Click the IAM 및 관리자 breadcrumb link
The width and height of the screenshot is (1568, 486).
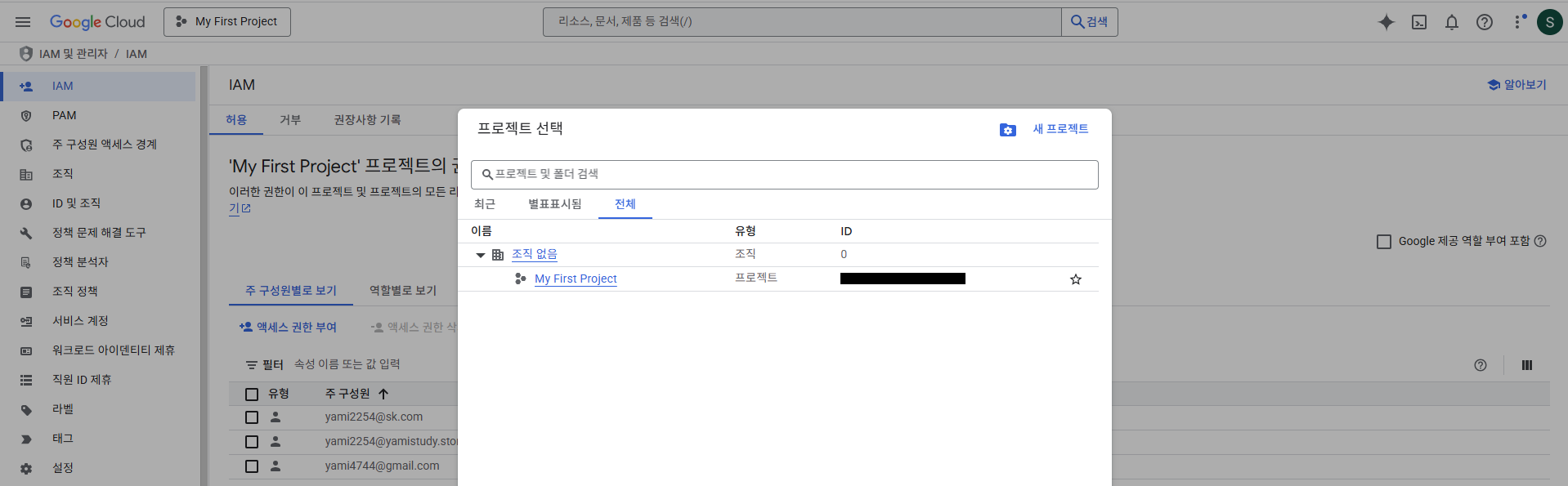pos(74,54)
